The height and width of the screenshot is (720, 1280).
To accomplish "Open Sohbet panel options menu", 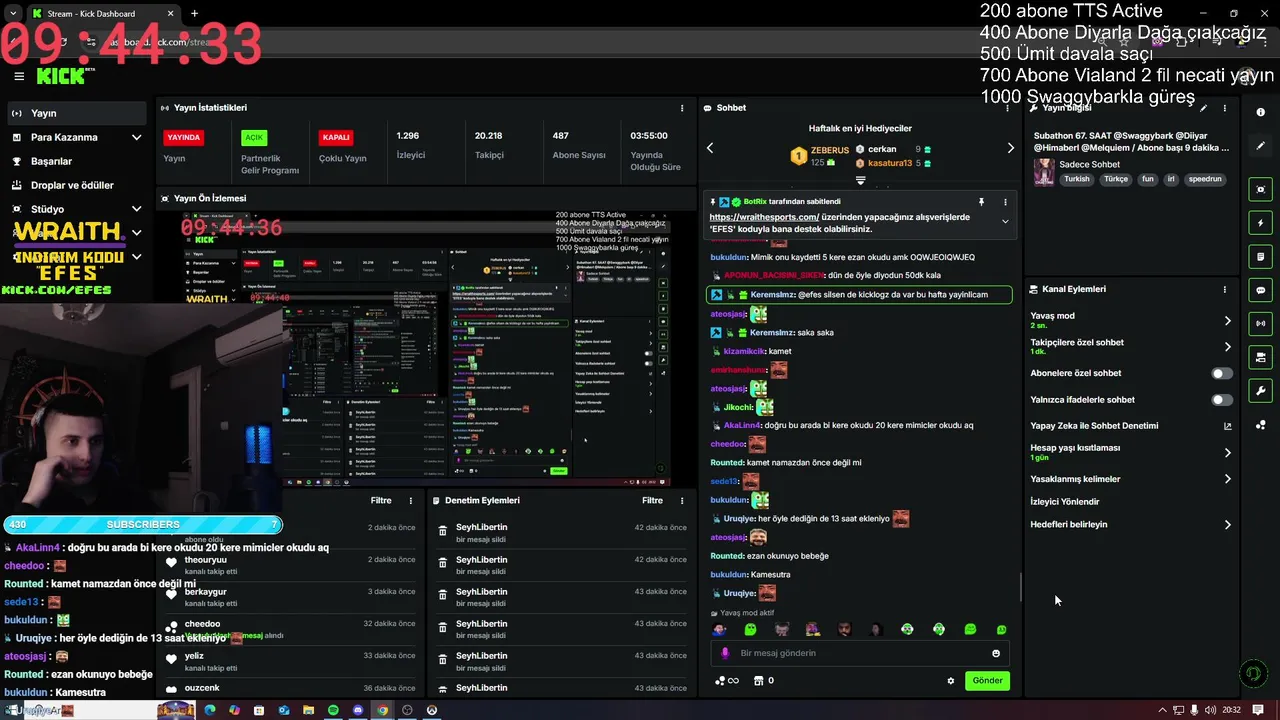I will pos(1005,108).
